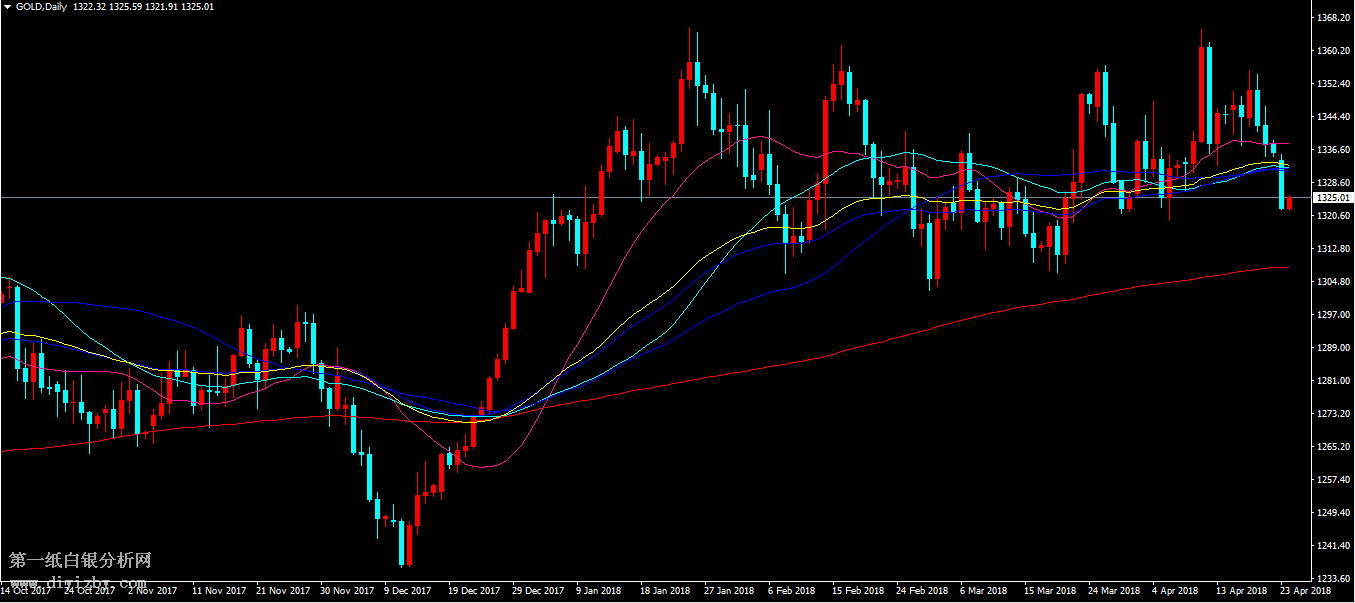
Task: Click the last red candle at right edge
Action: pos(1290,203)
